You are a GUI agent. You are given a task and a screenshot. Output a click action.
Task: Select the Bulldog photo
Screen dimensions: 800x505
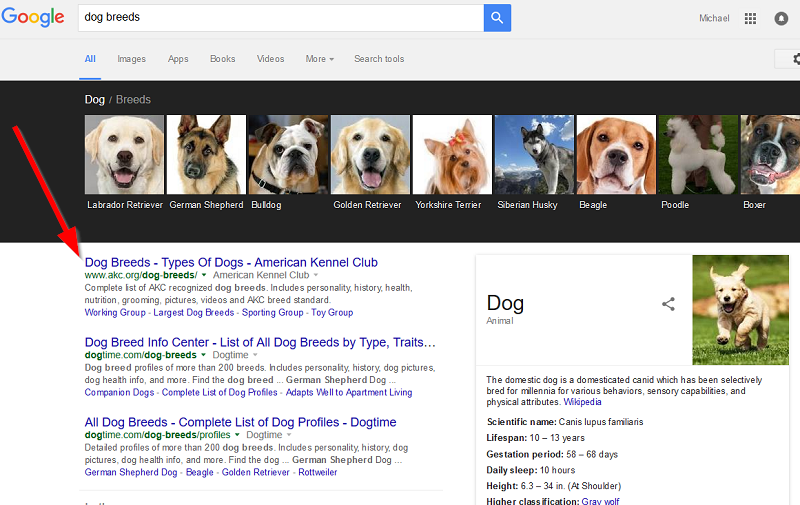(x=288, y=155)
